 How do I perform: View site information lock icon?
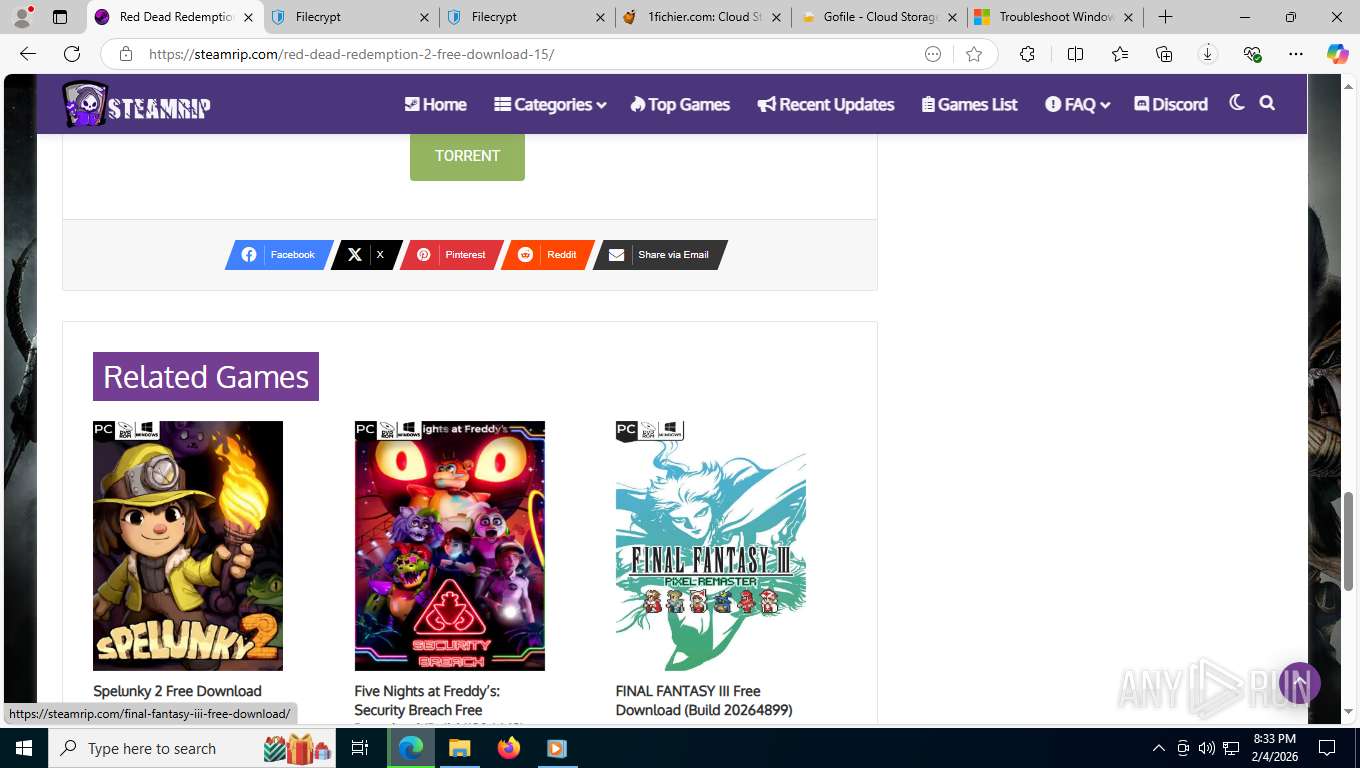[x=126, y=54]
